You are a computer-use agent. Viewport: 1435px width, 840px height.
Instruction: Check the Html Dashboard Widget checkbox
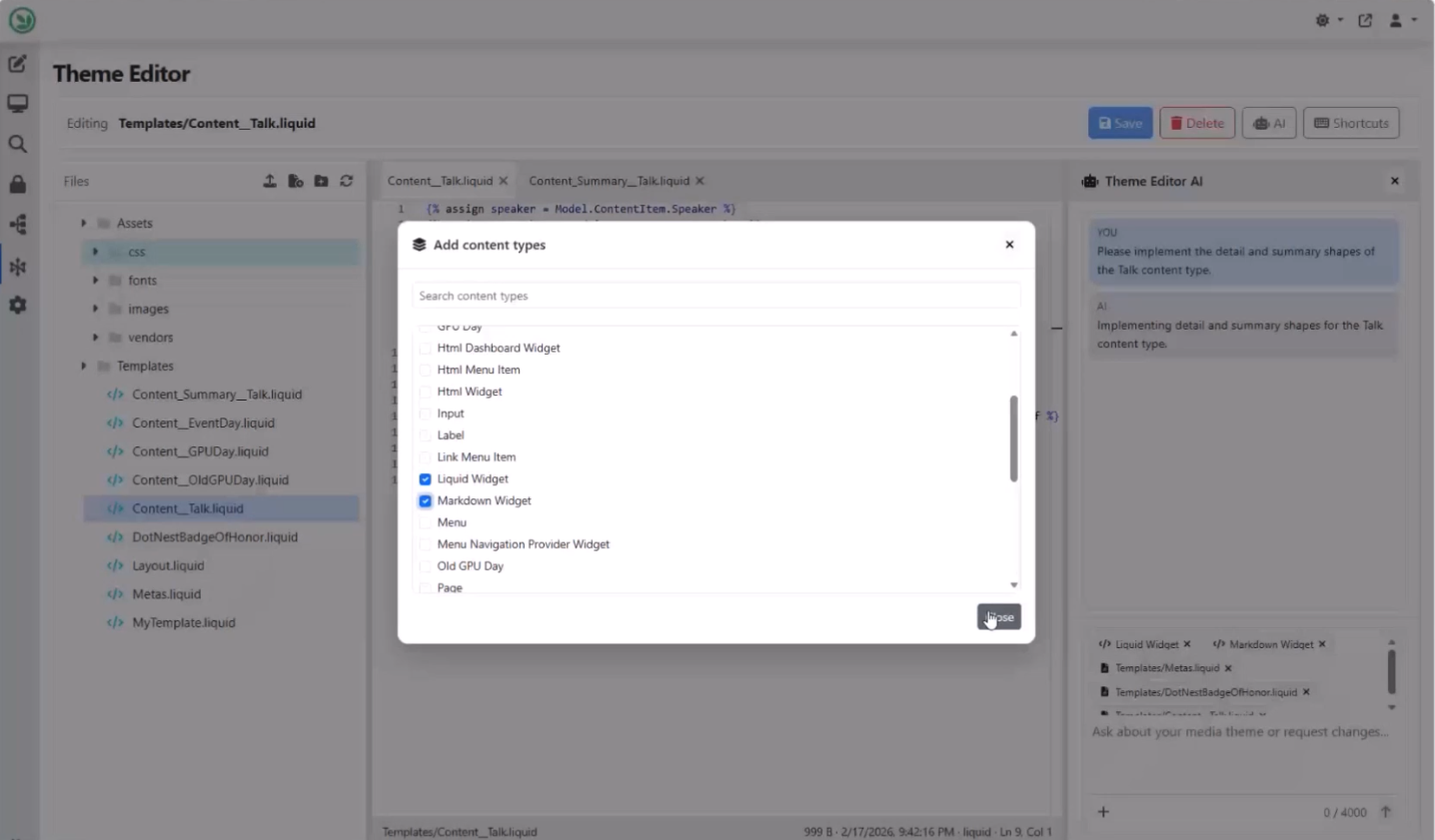[426, 349]
